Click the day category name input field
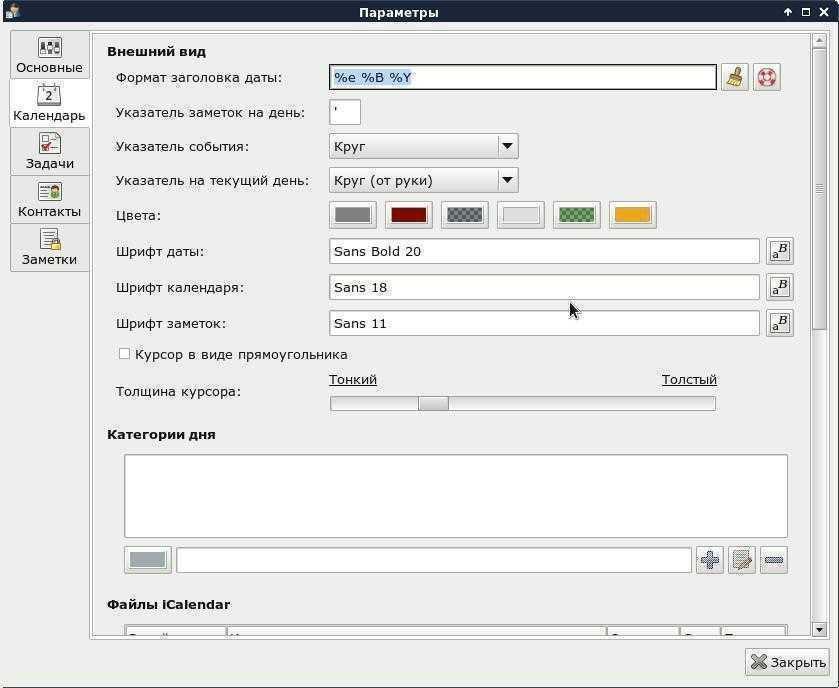Screen dimensions: 839x688 click(434, 560)
